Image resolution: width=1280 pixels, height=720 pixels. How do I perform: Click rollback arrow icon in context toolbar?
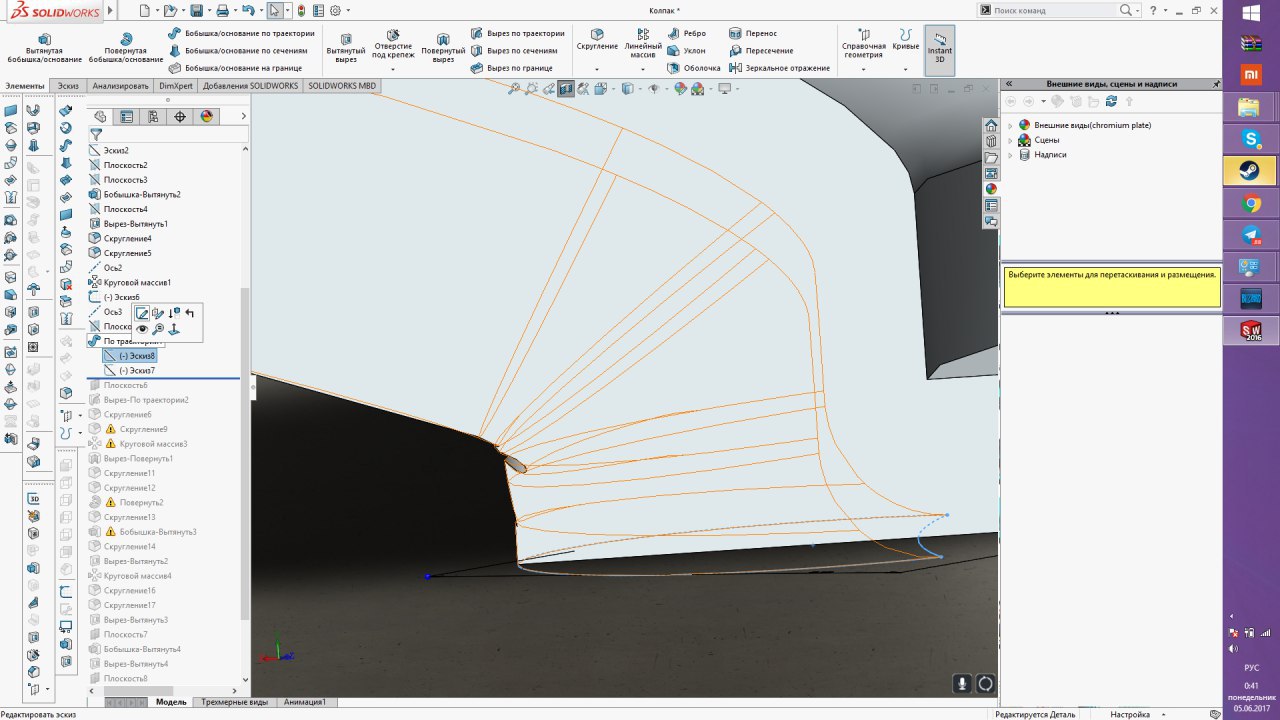(190, 313)
